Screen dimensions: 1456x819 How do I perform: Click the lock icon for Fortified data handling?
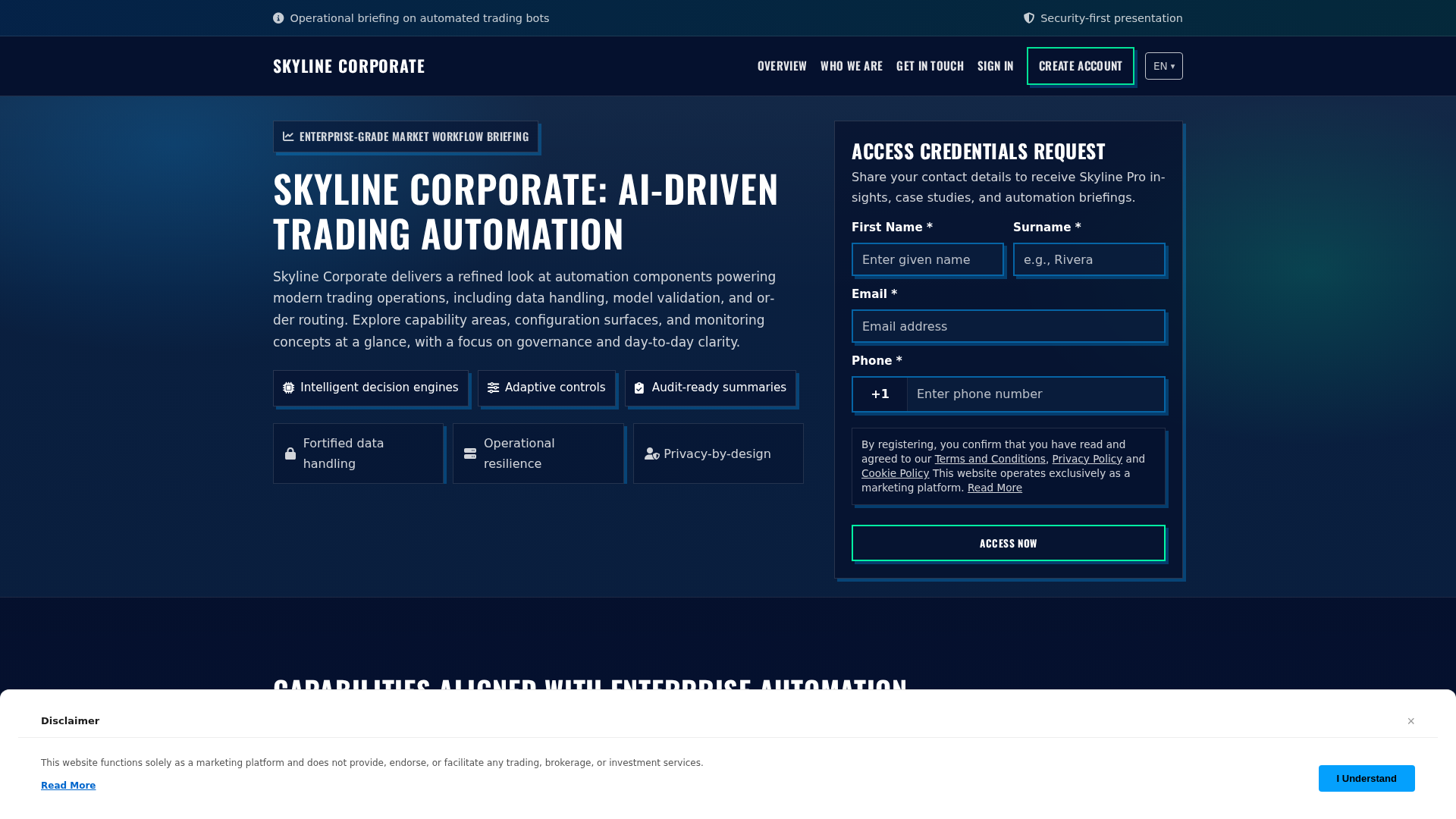tap(290, 453)
